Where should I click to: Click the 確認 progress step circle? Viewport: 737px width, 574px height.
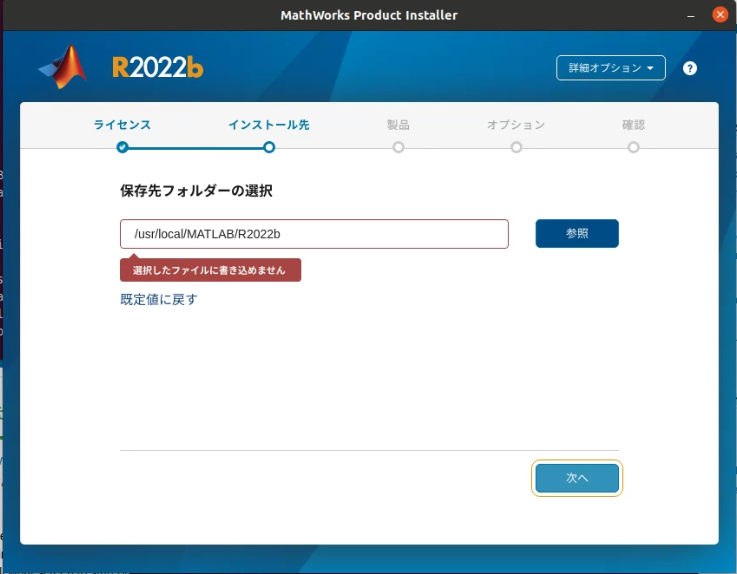pos(634,148)
